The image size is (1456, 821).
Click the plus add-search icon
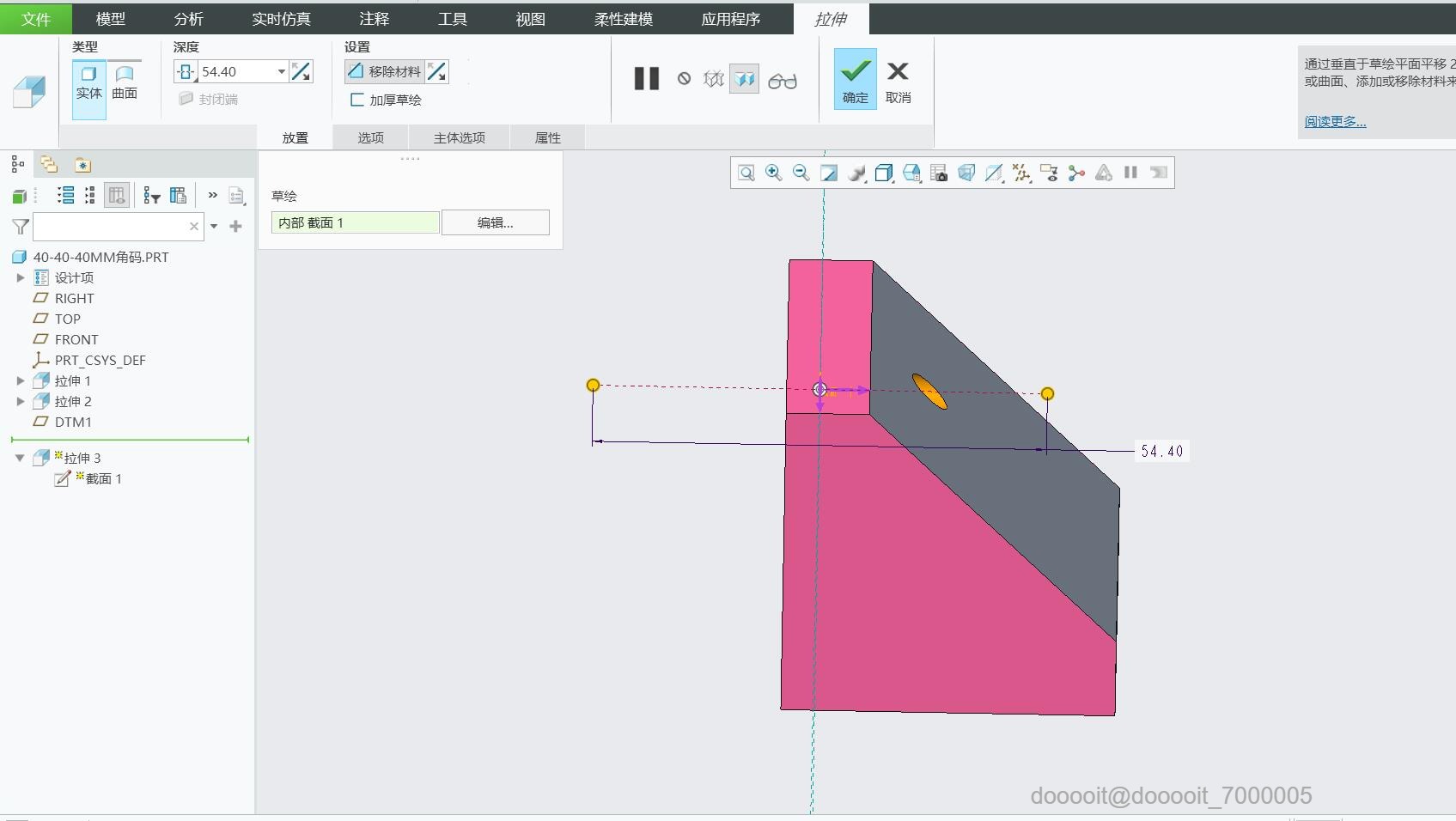click(235, 227)
